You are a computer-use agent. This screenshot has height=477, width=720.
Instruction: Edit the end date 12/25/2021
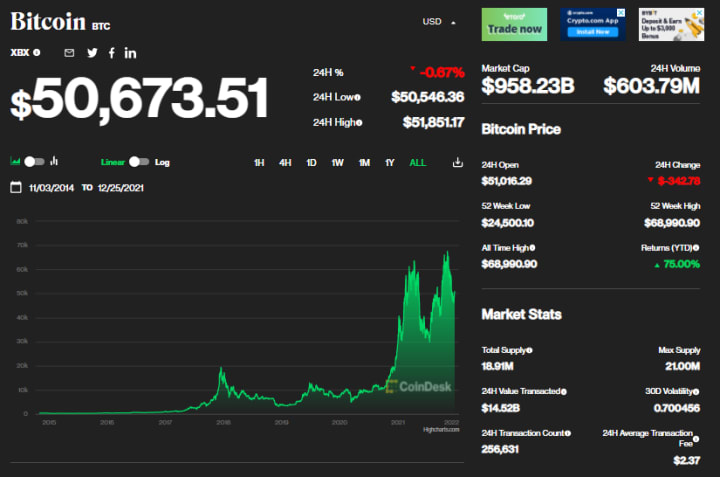(x=121, y=188)
